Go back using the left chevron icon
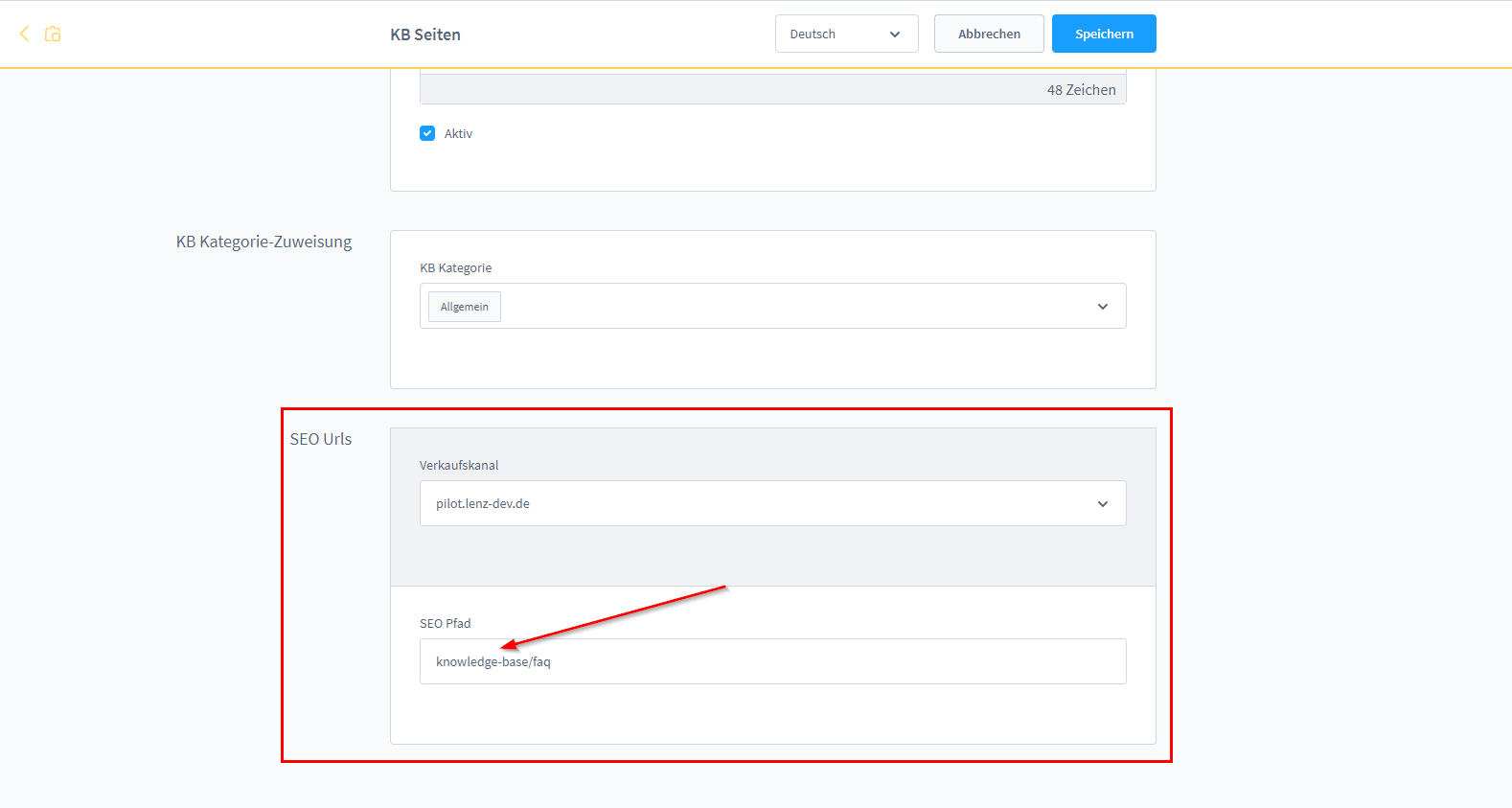Viewport: 1512px width, 808px height. tap(24, 34)
